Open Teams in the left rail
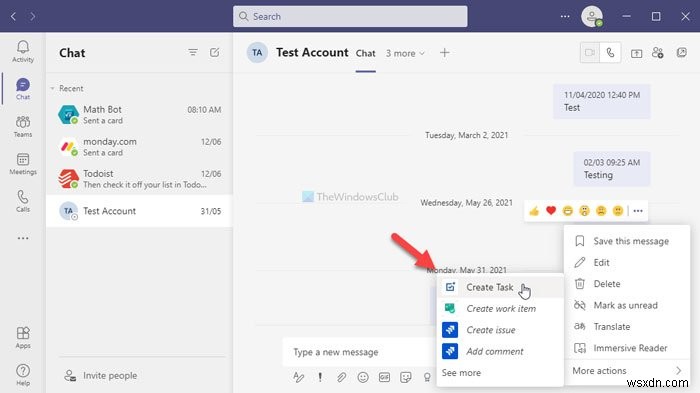700x393 pixels. point(23,126)
